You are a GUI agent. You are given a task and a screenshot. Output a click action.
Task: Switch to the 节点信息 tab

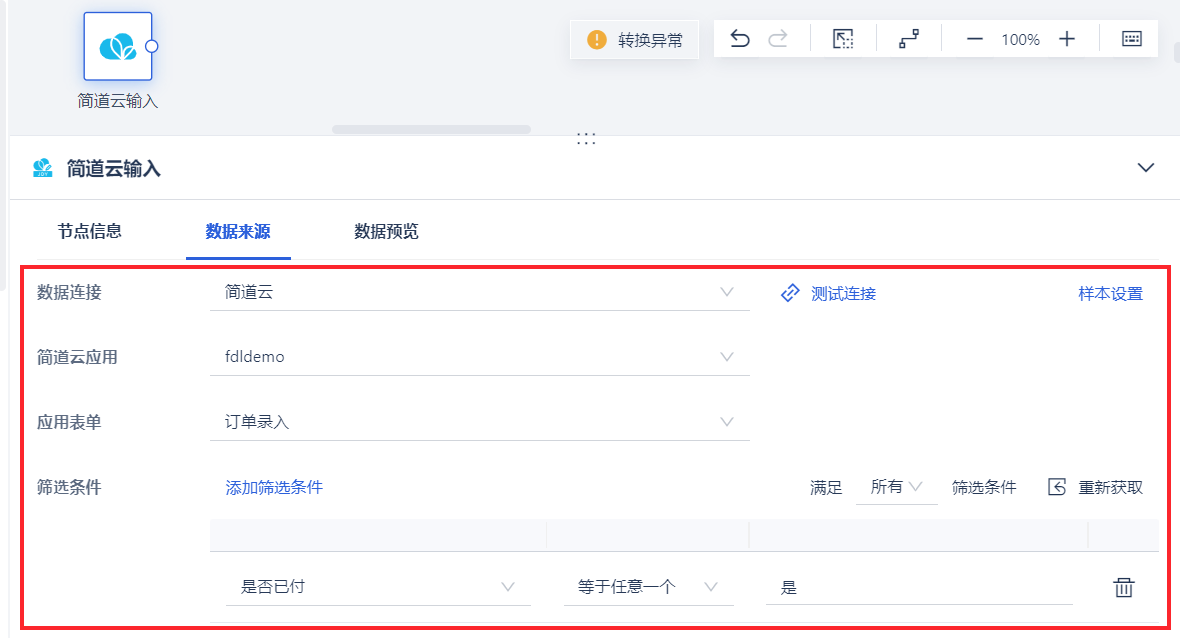click(x=90, y=232)
